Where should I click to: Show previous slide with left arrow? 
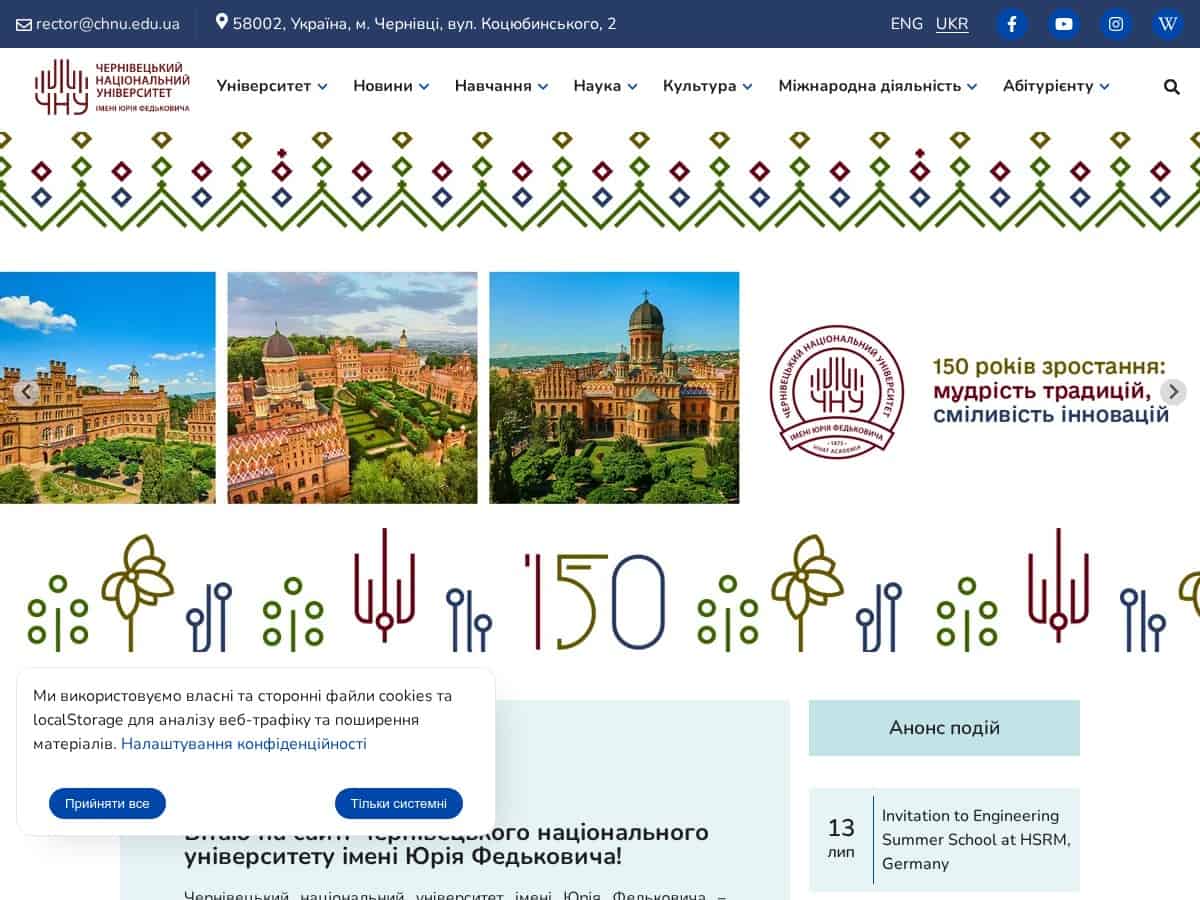(26, 392)
